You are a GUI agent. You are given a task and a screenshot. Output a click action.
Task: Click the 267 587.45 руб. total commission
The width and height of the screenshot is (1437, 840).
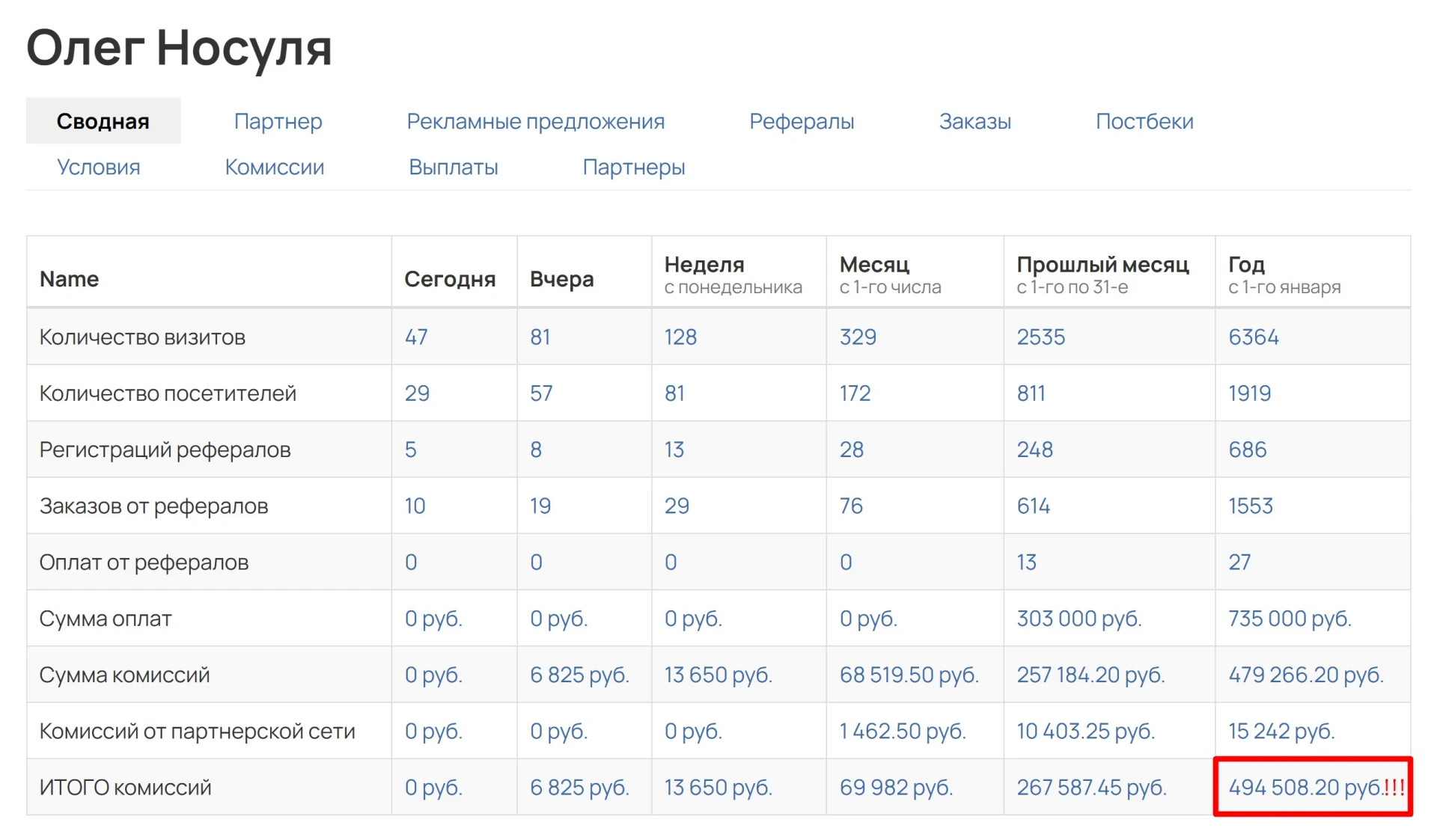[x=1092, y=788]
